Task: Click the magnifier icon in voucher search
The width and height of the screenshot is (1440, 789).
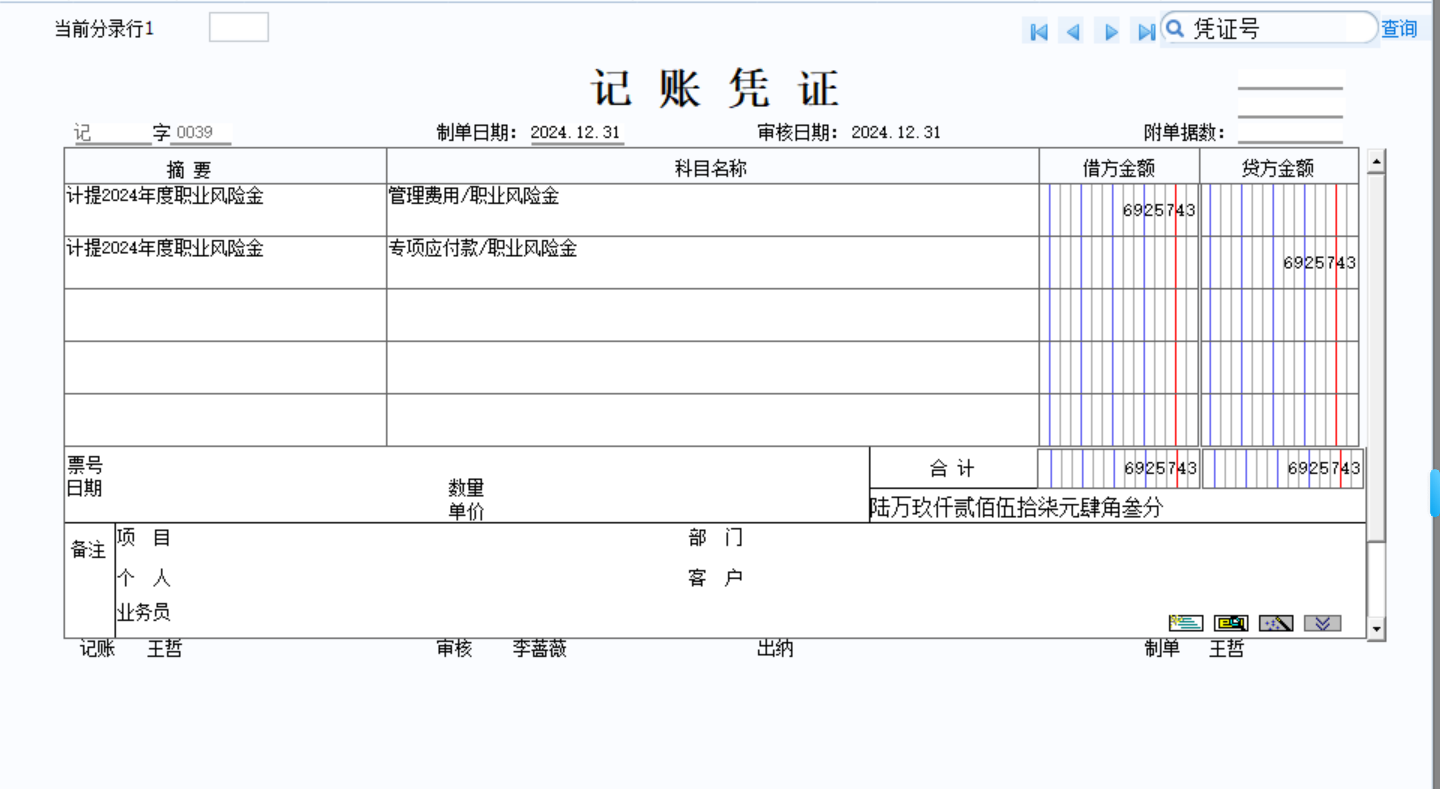Action: (x=1177, y=28)
